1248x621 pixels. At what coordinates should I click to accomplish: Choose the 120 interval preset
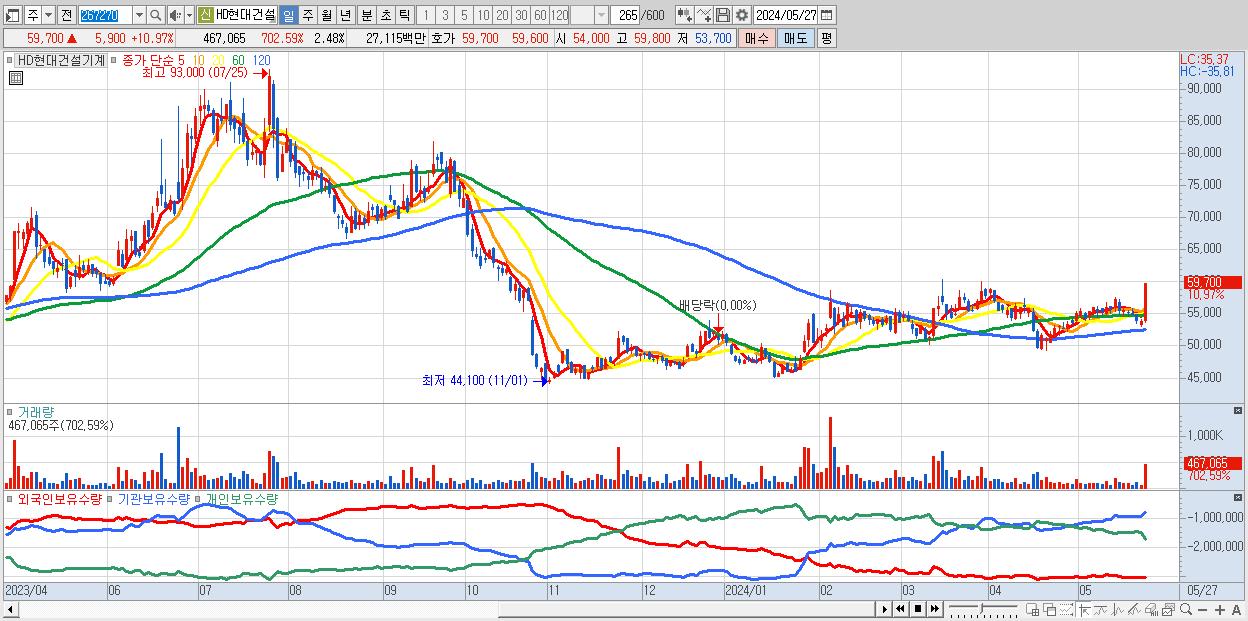point(559,15)
